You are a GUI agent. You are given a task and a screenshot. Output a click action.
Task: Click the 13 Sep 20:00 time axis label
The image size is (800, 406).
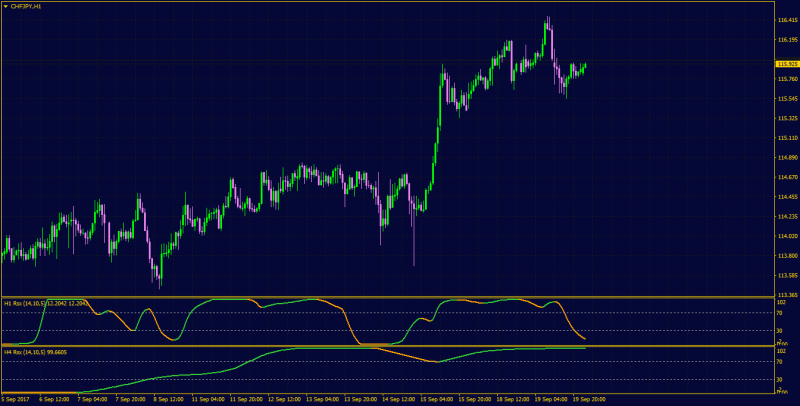pyautogui.click(x=361, y=399)
